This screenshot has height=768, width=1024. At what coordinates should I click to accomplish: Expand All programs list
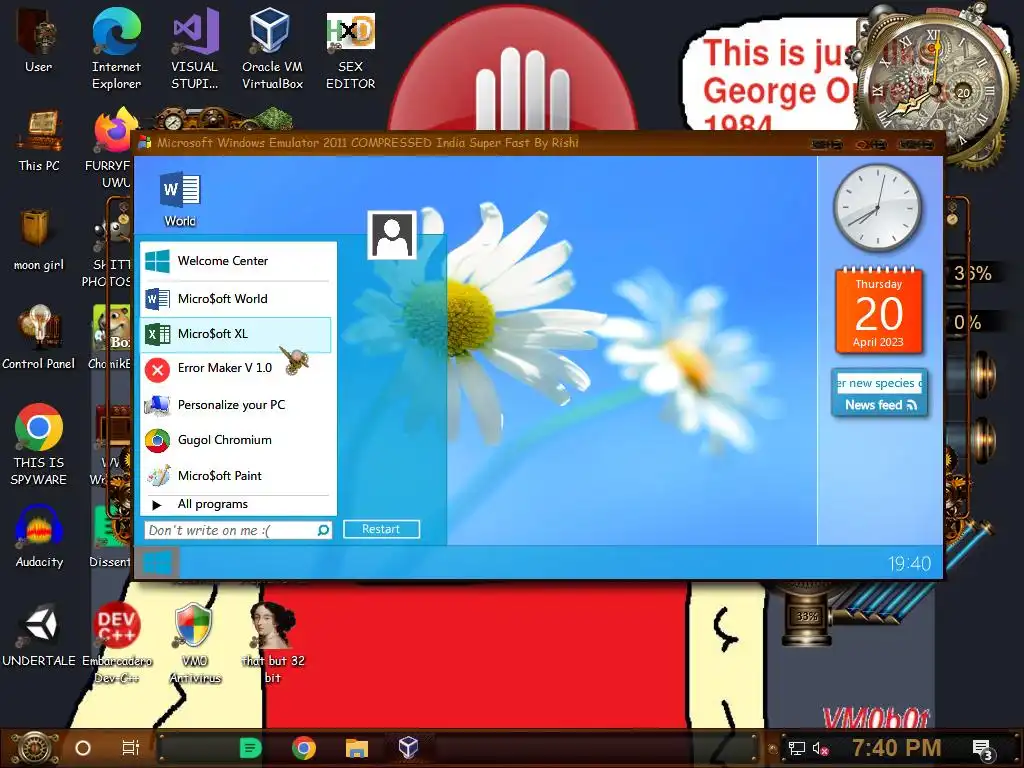pos(236,504)
